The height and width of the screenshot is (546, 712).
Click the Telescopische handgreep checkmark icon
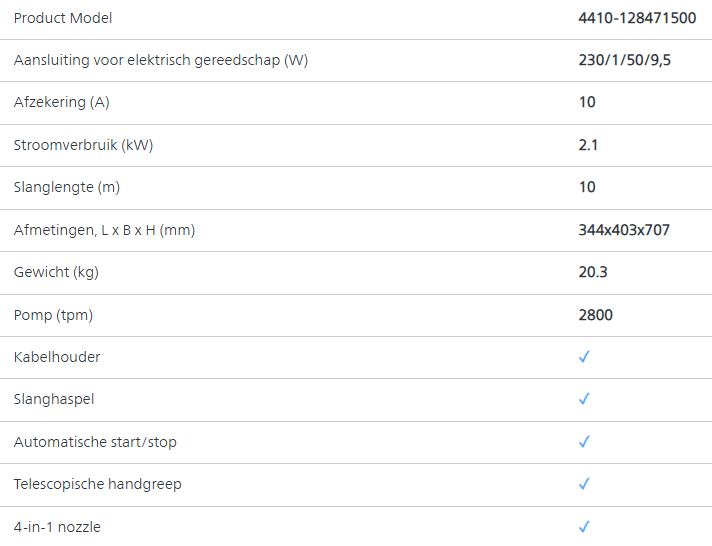[x=584, y=484]
